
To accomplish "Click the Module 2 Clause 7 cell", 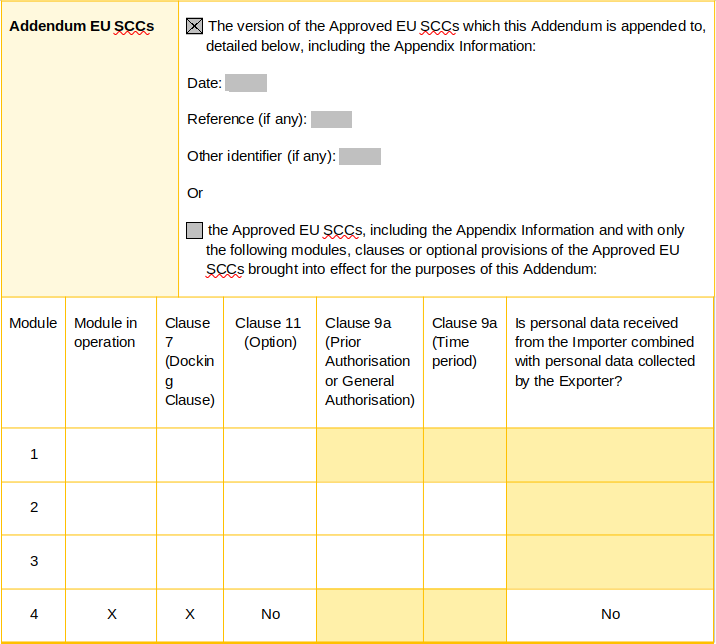I will 190,508.
